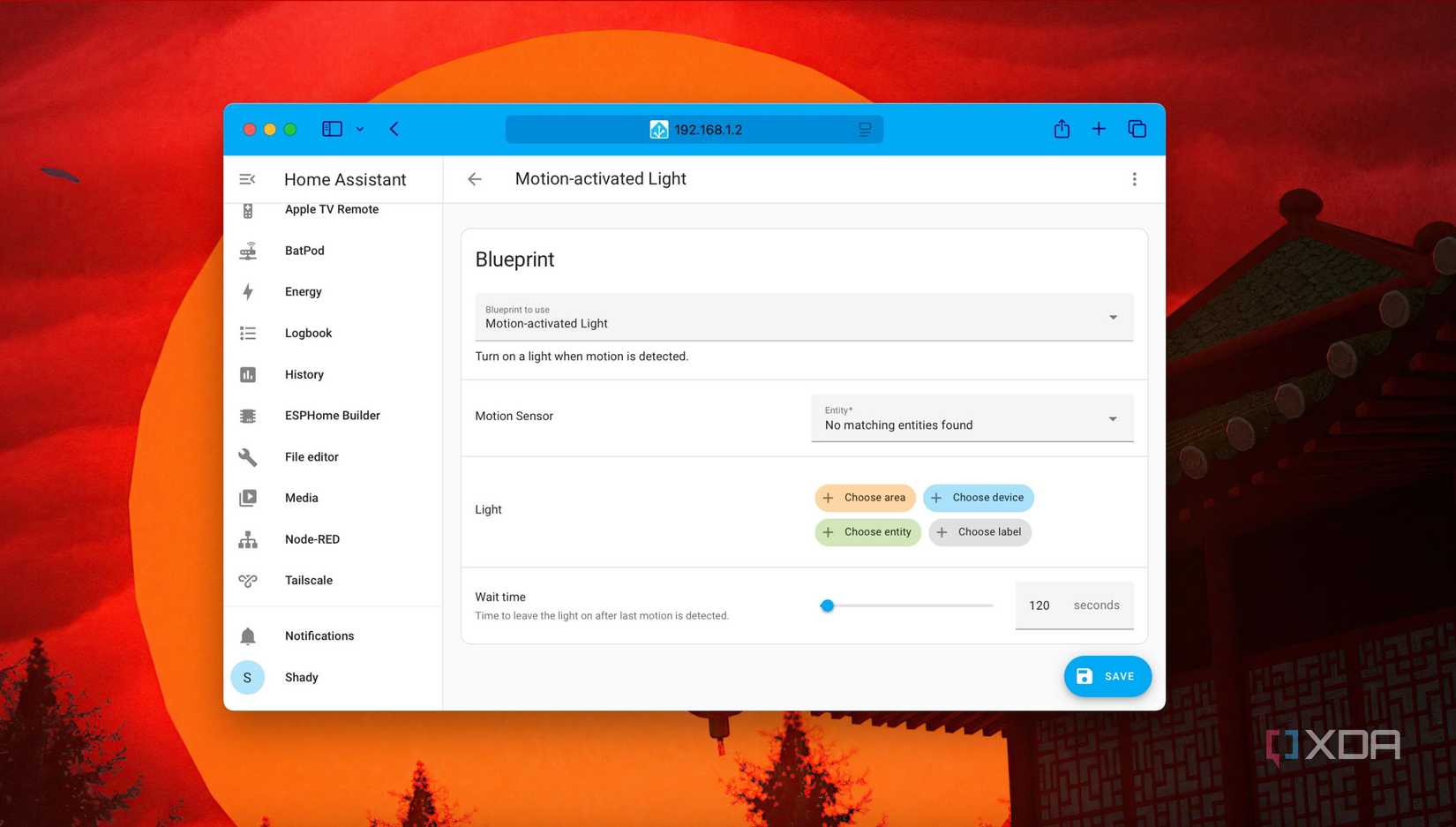Screen dimensions: 1456x827
Task: Click the Choose entity button
Action: point(867,532)
